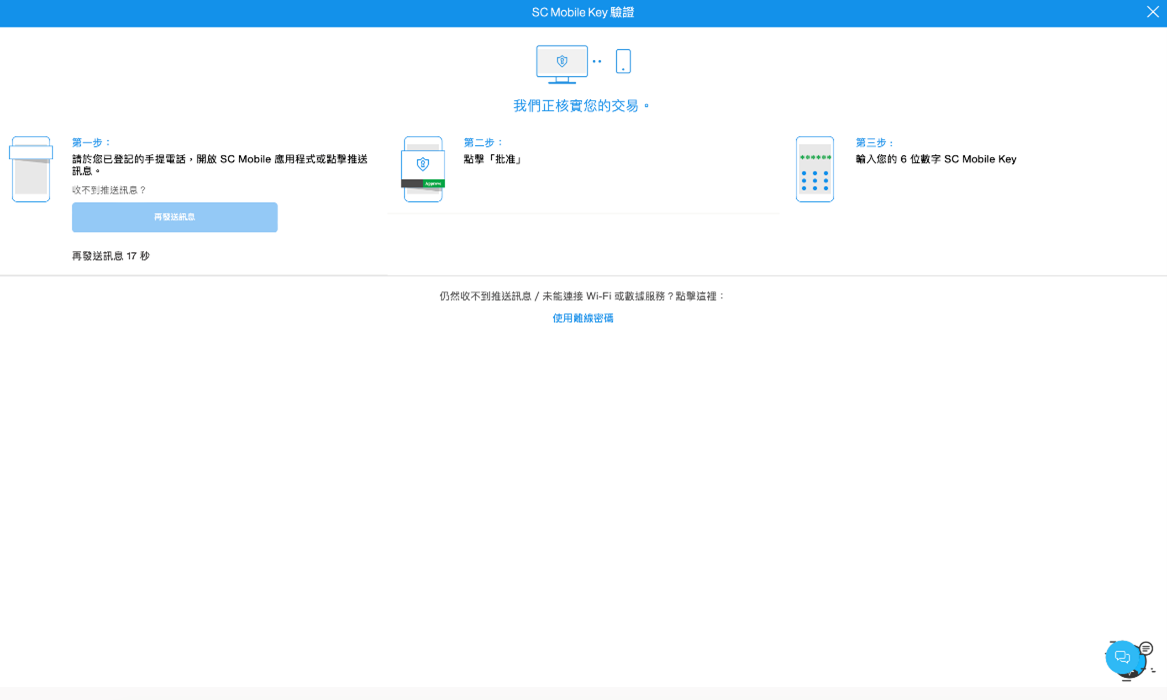Click the desktop monitor with shield icon
This screenshot has height=700, width=1167.
[x=561, y=63]
